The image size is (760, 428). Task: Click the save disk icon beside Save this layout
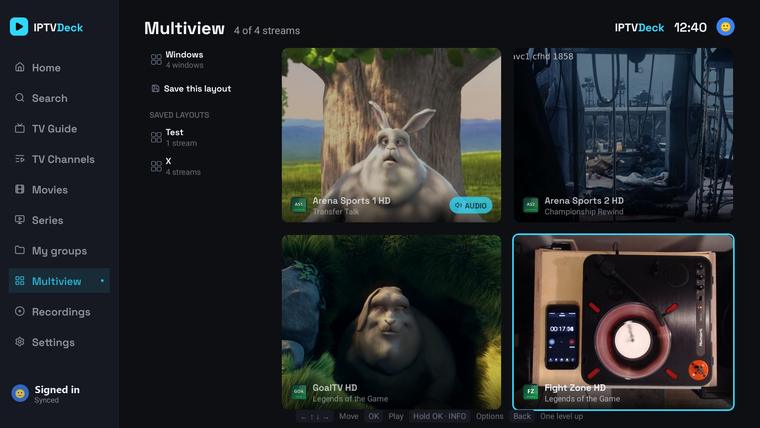[156, 88]
